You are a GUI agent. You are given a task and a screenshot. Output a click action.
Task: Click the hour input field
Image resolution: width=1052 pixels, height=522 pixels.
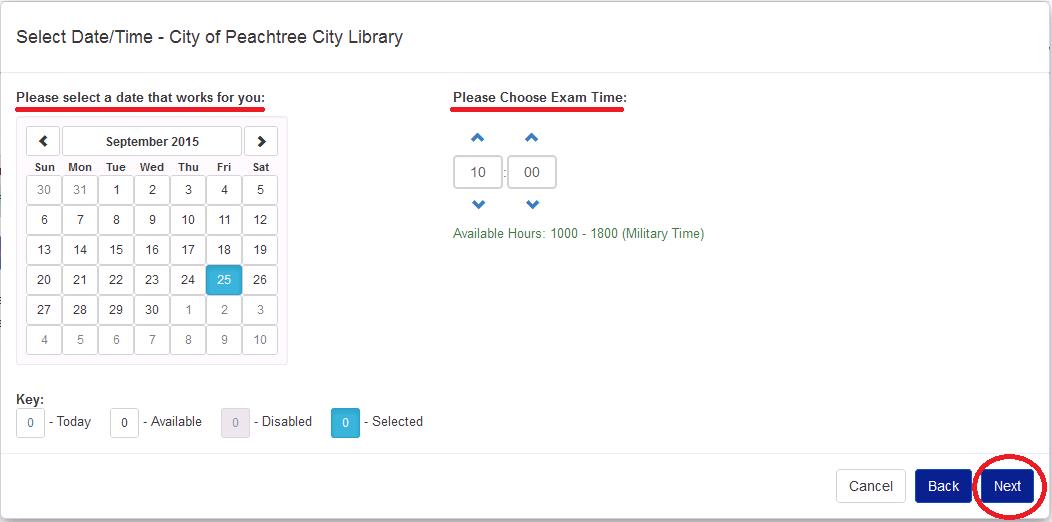coord(478,172)
